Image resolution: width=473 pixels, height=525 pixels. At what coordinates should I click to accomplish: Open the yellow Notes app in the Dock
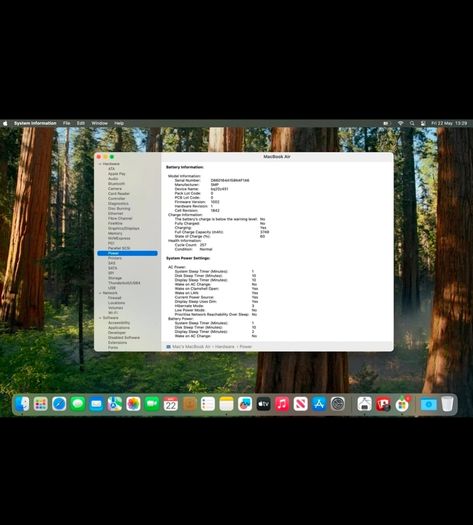point(226,404)
